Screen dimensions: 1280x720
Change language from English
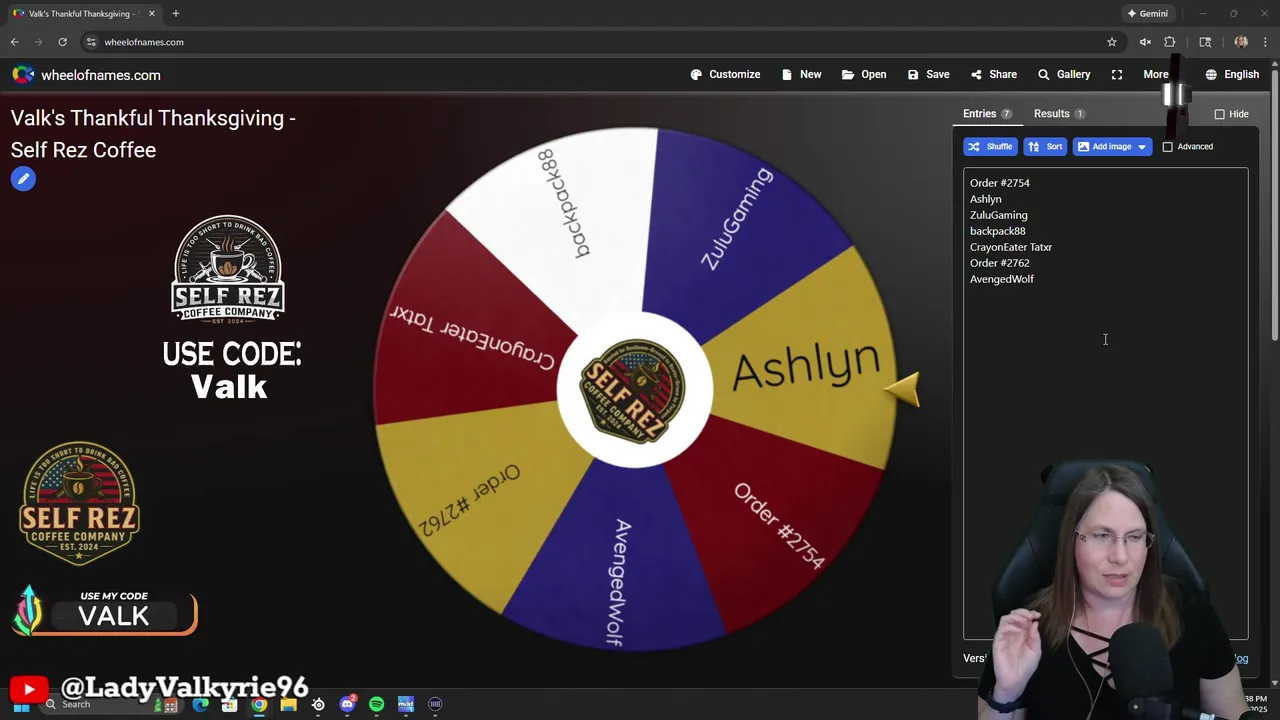click(1232, 74)
